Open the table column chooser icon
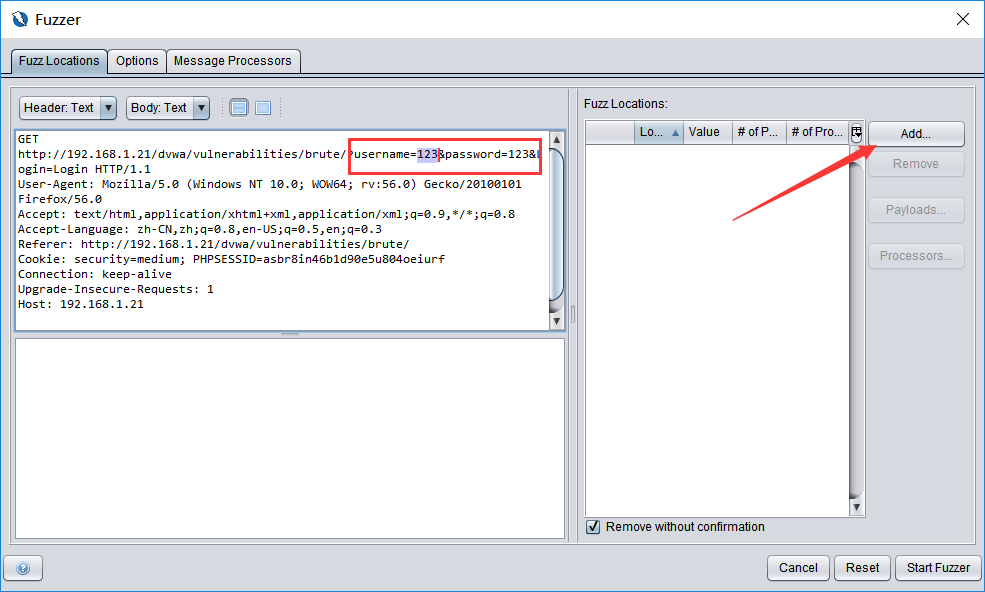This screenshot has height=592, width=985. tap(856, 132)
